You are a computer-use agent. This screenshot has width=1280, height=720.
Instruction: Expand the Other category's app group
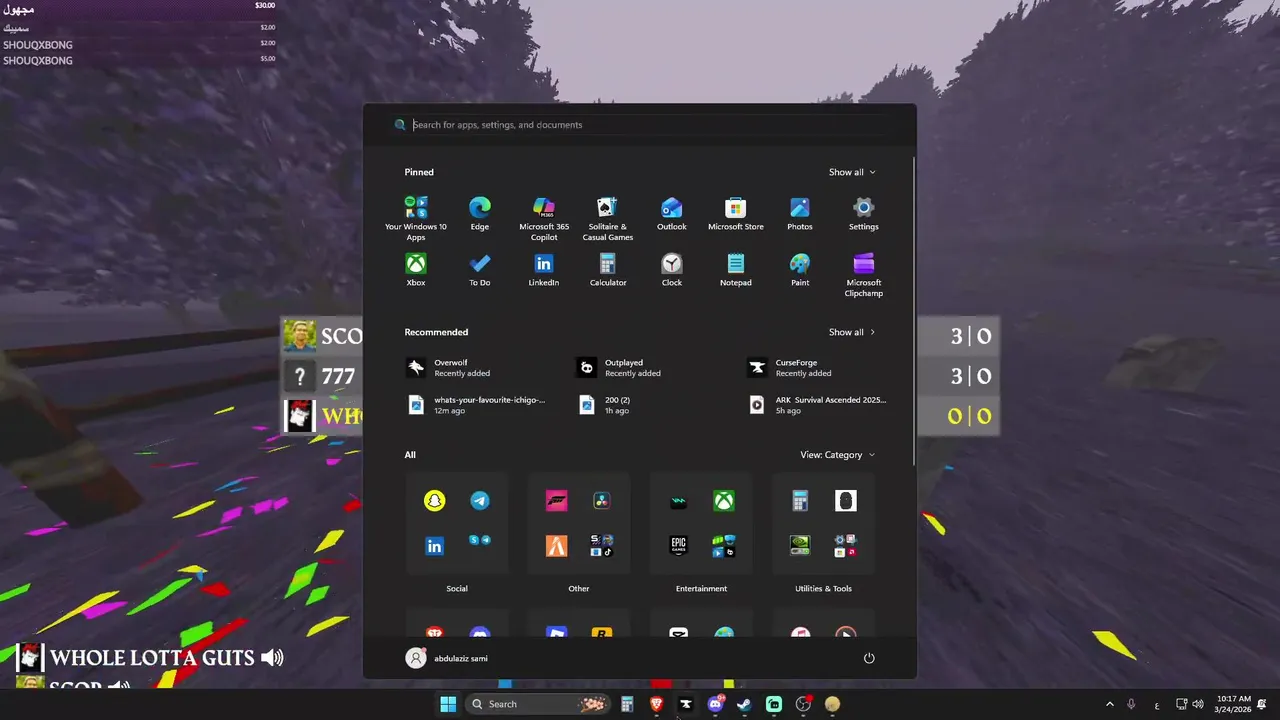coord(602,546)
